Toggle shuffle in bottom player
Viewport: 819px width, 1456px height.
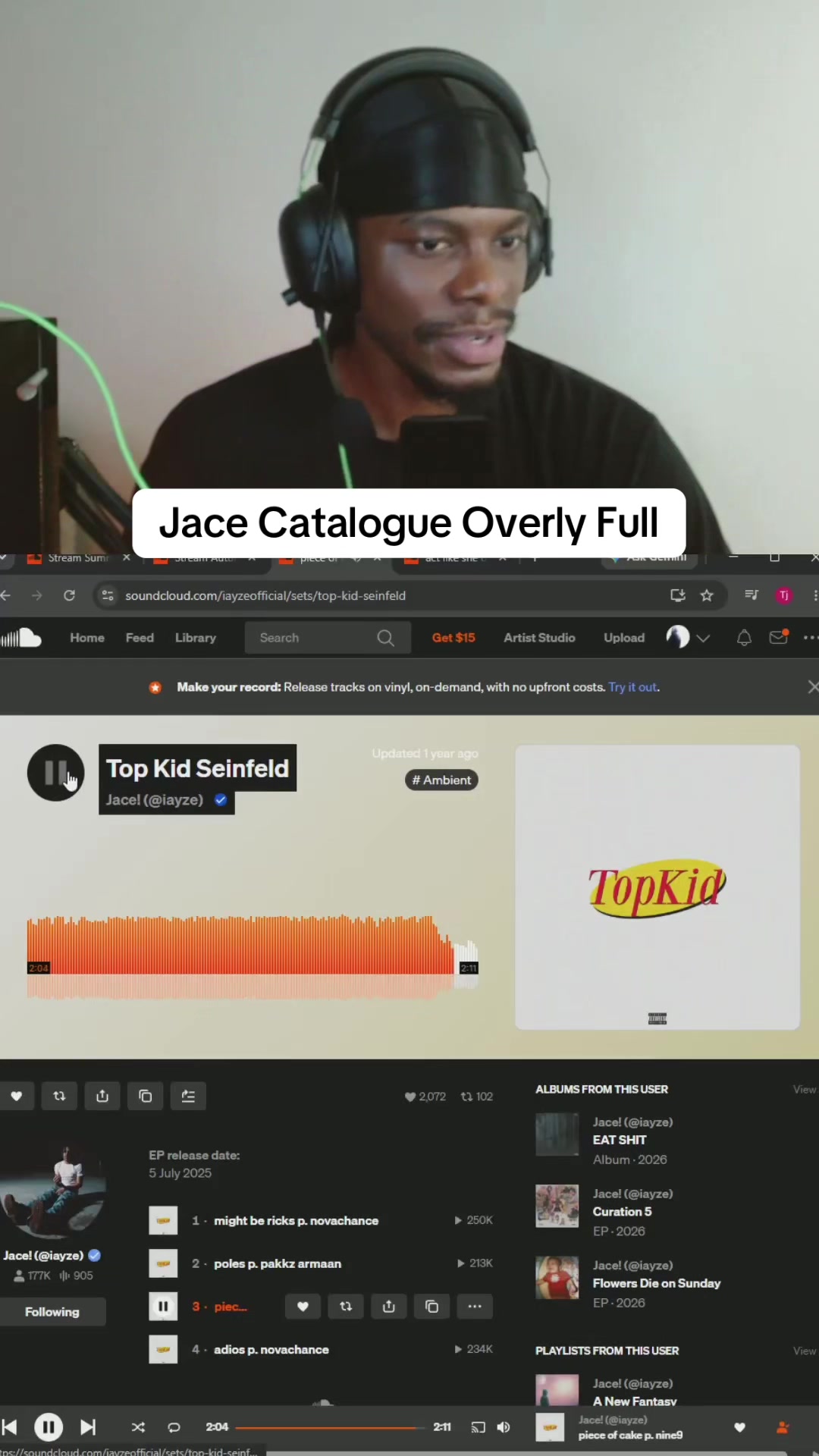[138, 1427]
